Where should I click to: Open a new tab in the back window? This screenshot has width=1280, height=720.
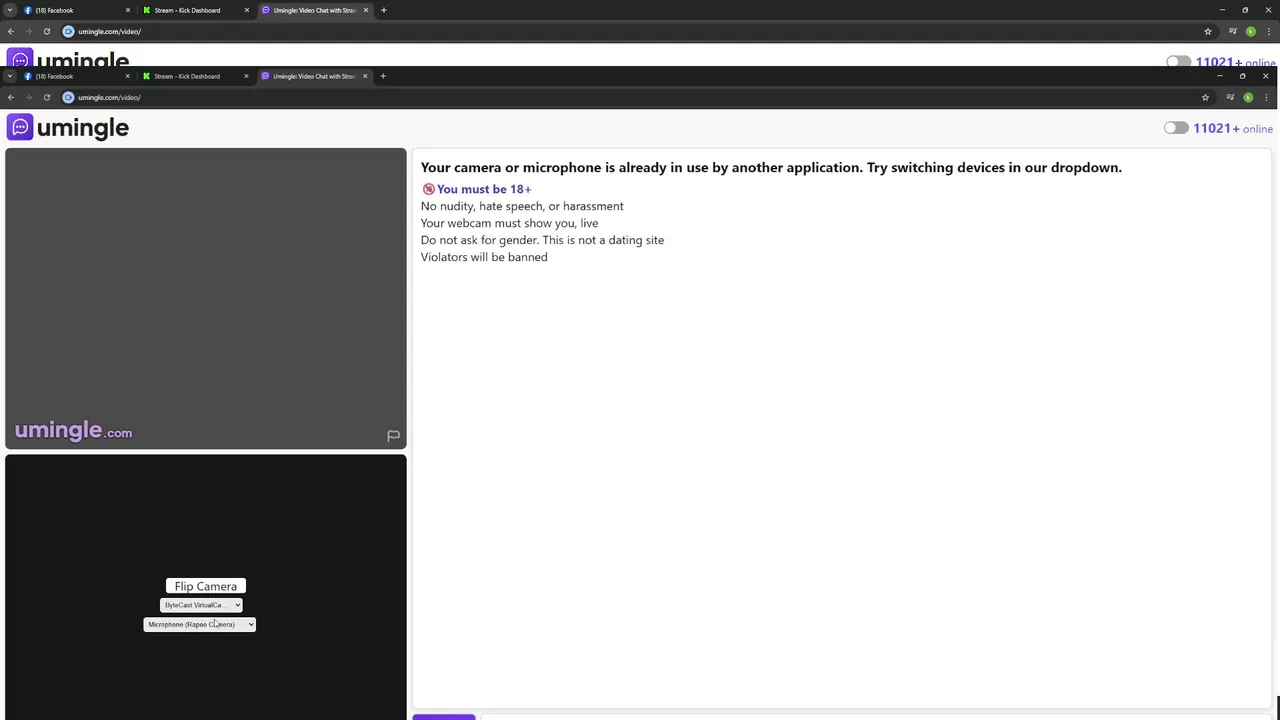click(x=383, y=10)
